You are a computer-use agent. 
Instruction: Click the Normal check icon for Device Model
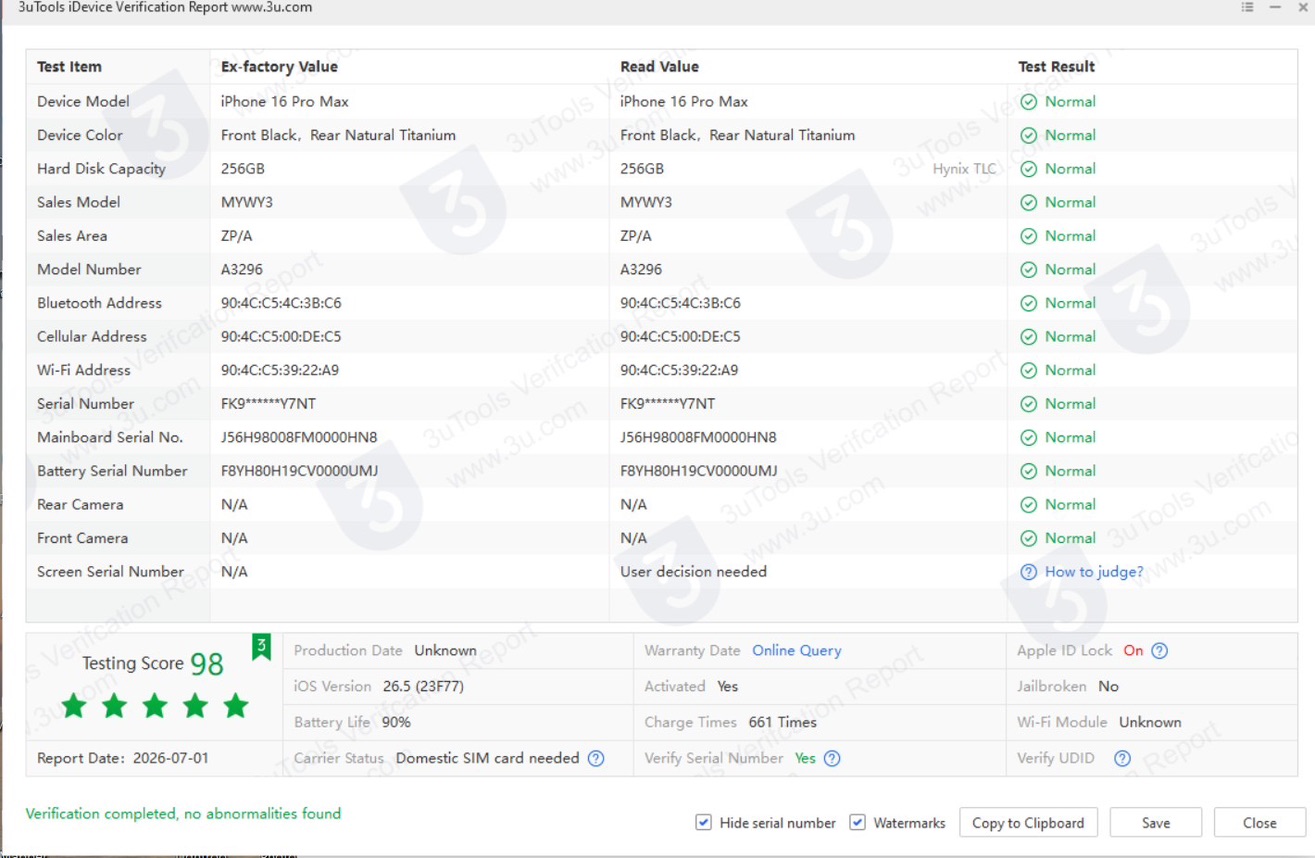1028,102
